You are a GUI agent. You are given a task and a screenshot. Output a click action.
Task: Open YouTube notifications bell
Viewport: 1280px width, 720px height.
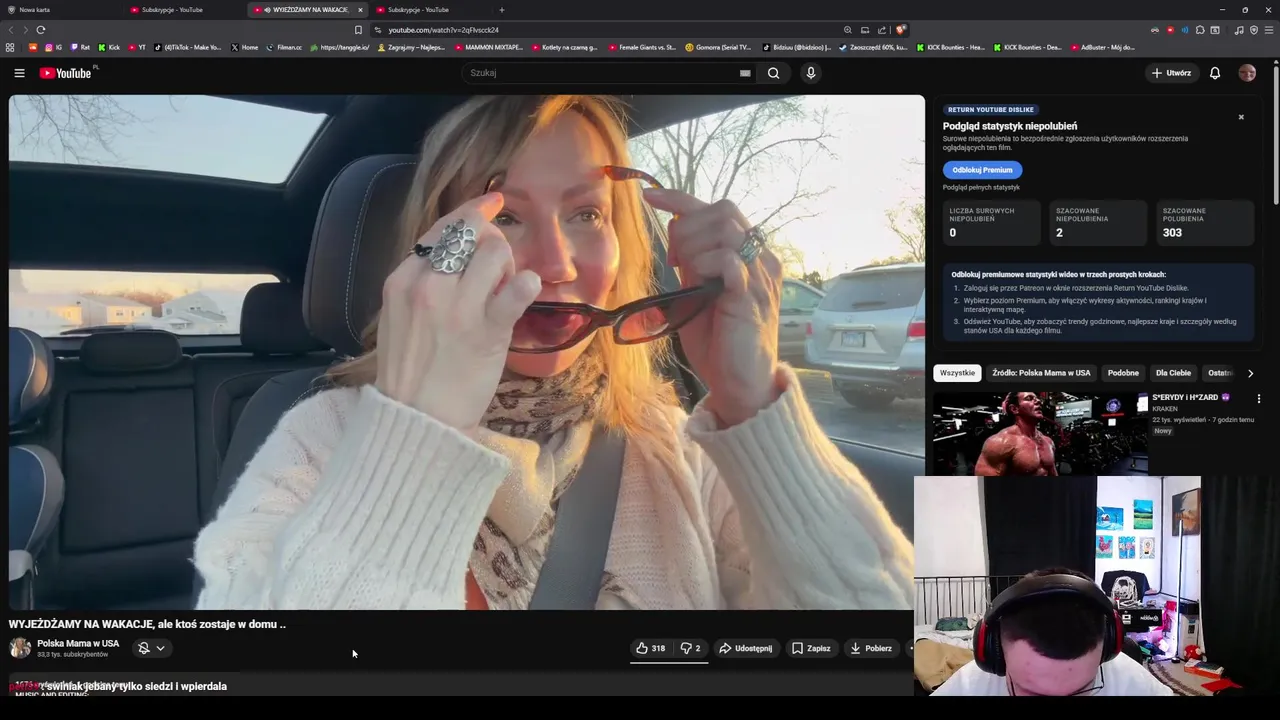pyautogui.click(x=1215, y=73)
